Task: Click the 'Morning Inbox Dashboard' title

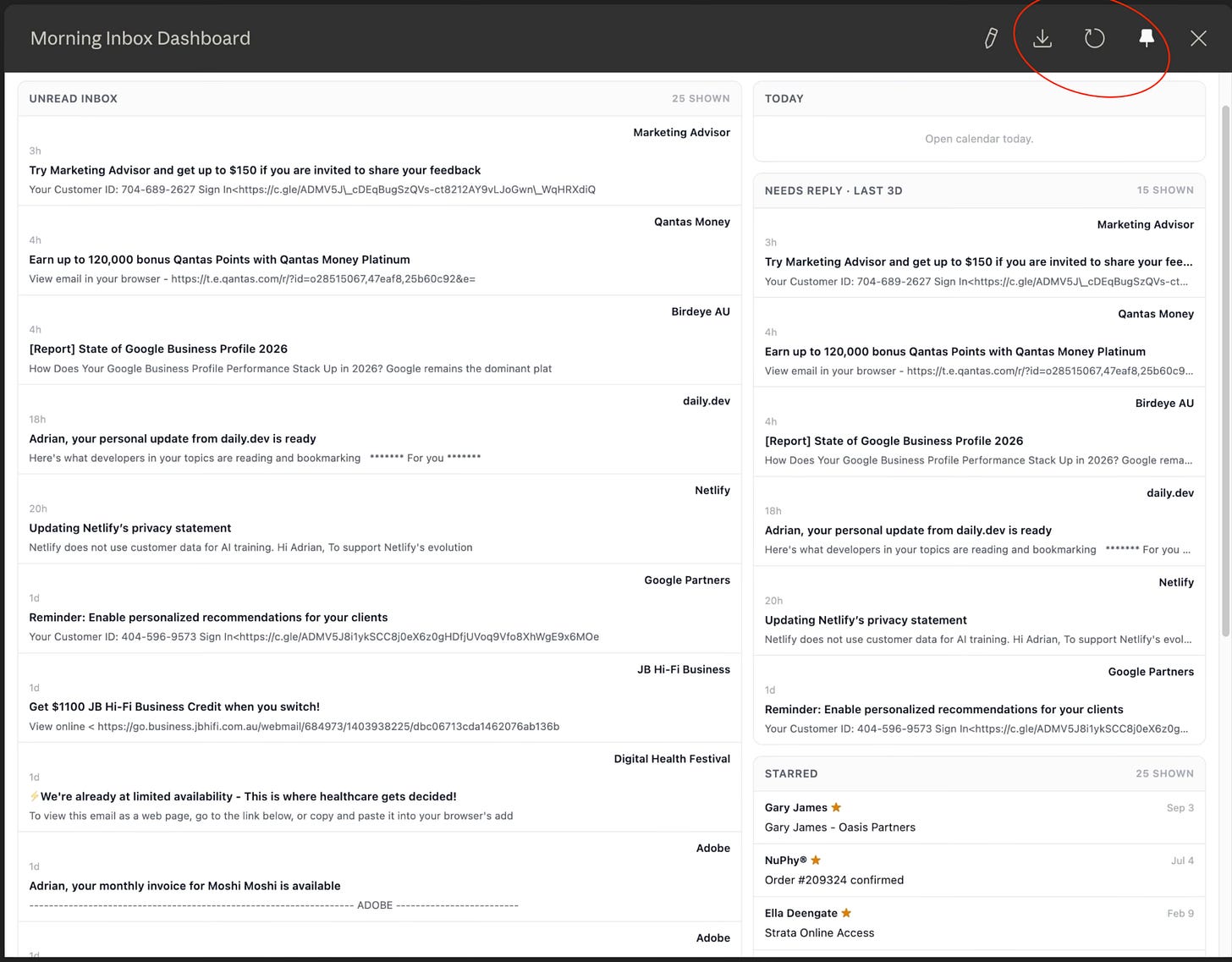Action: pos(140,38)
